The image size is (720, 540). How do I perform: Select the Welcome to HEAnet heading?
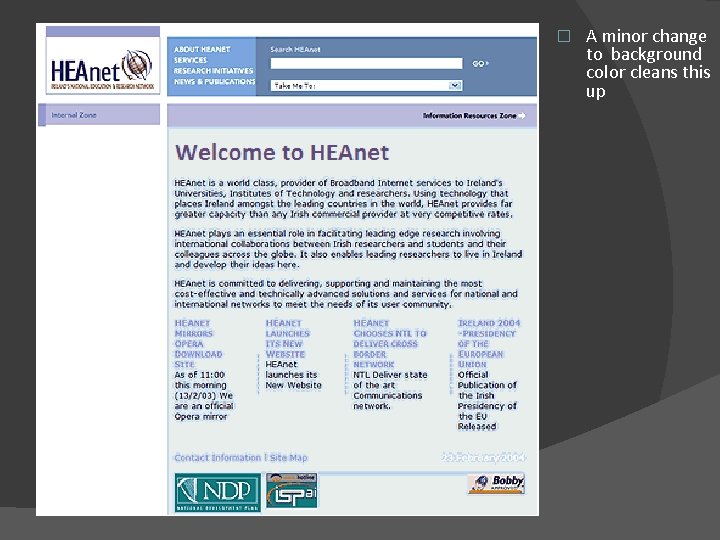pyautogui.click(x=282, y=152)
